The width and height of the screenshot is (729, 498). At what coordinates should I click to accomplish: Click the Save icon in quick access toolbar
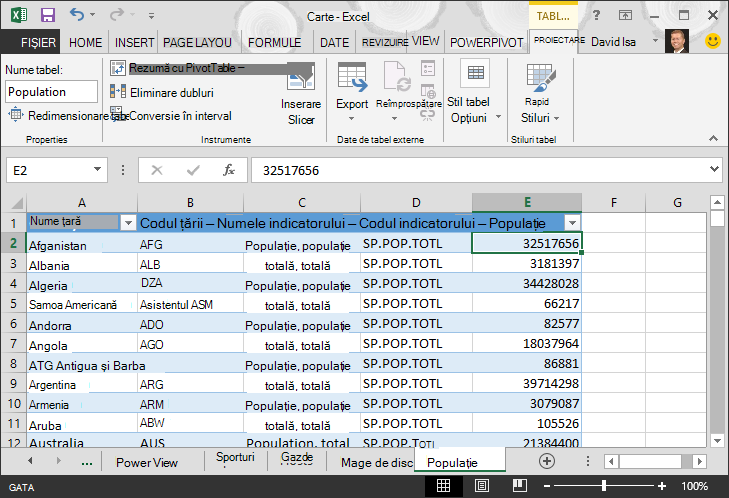[x=47, y=15]
